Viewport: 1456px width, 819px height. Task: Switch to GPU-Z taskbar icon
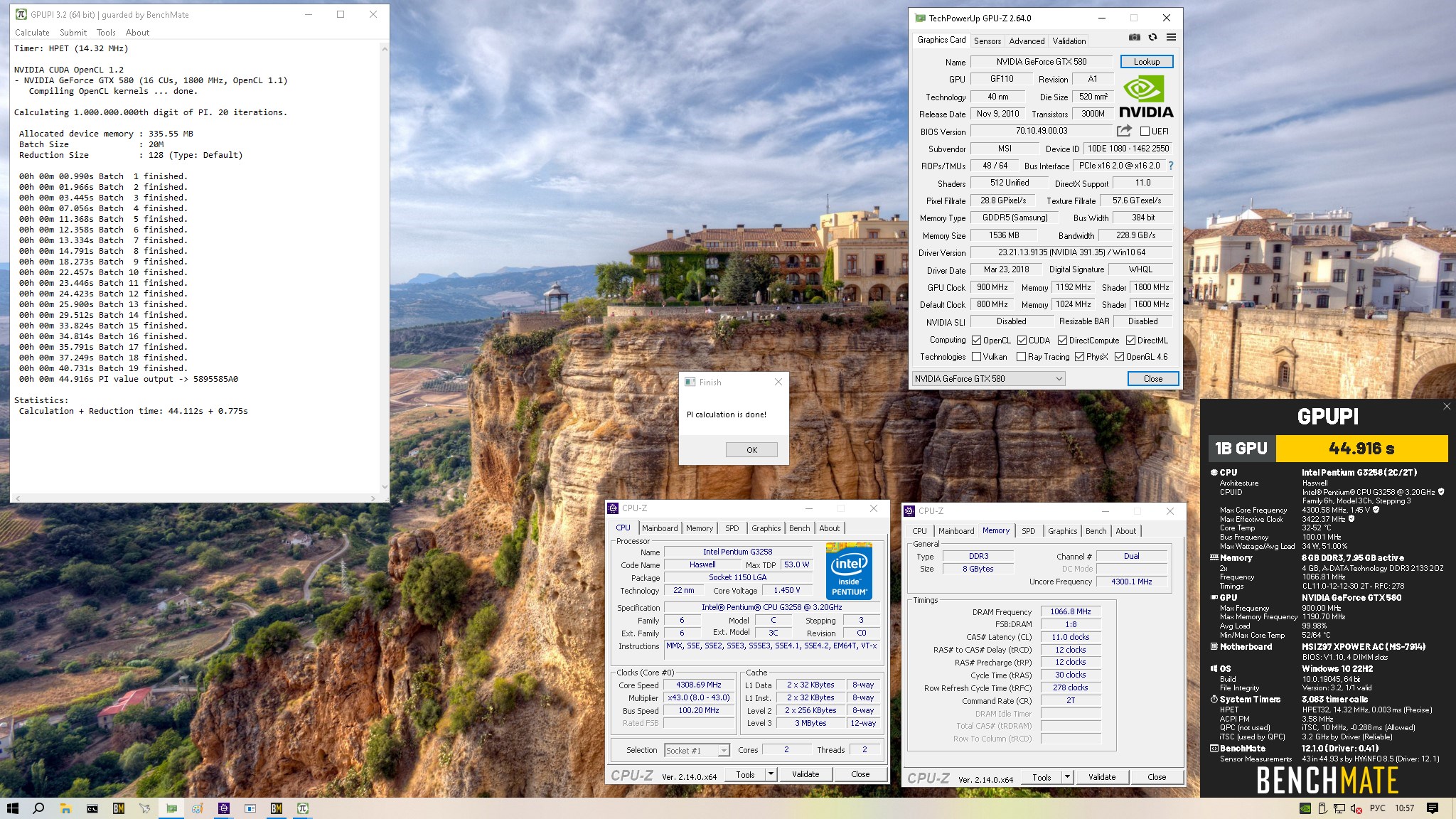171,808
